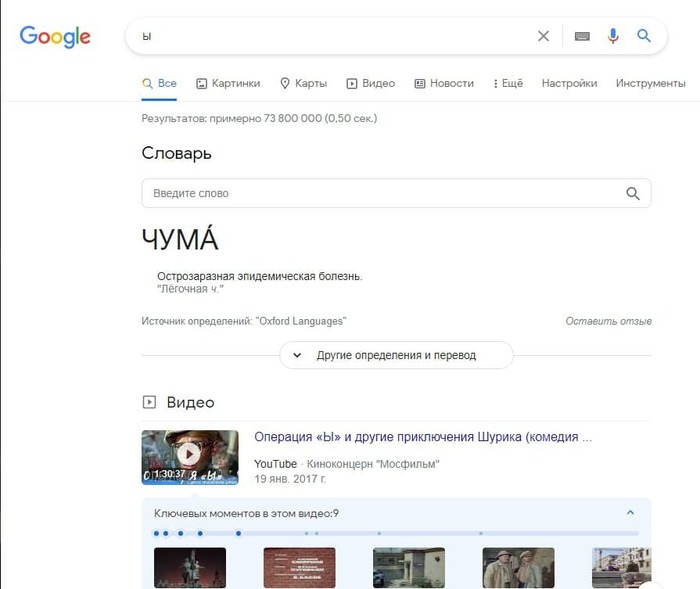Open Настройки
The image size is (700, 589).
(x=569, y=84)
